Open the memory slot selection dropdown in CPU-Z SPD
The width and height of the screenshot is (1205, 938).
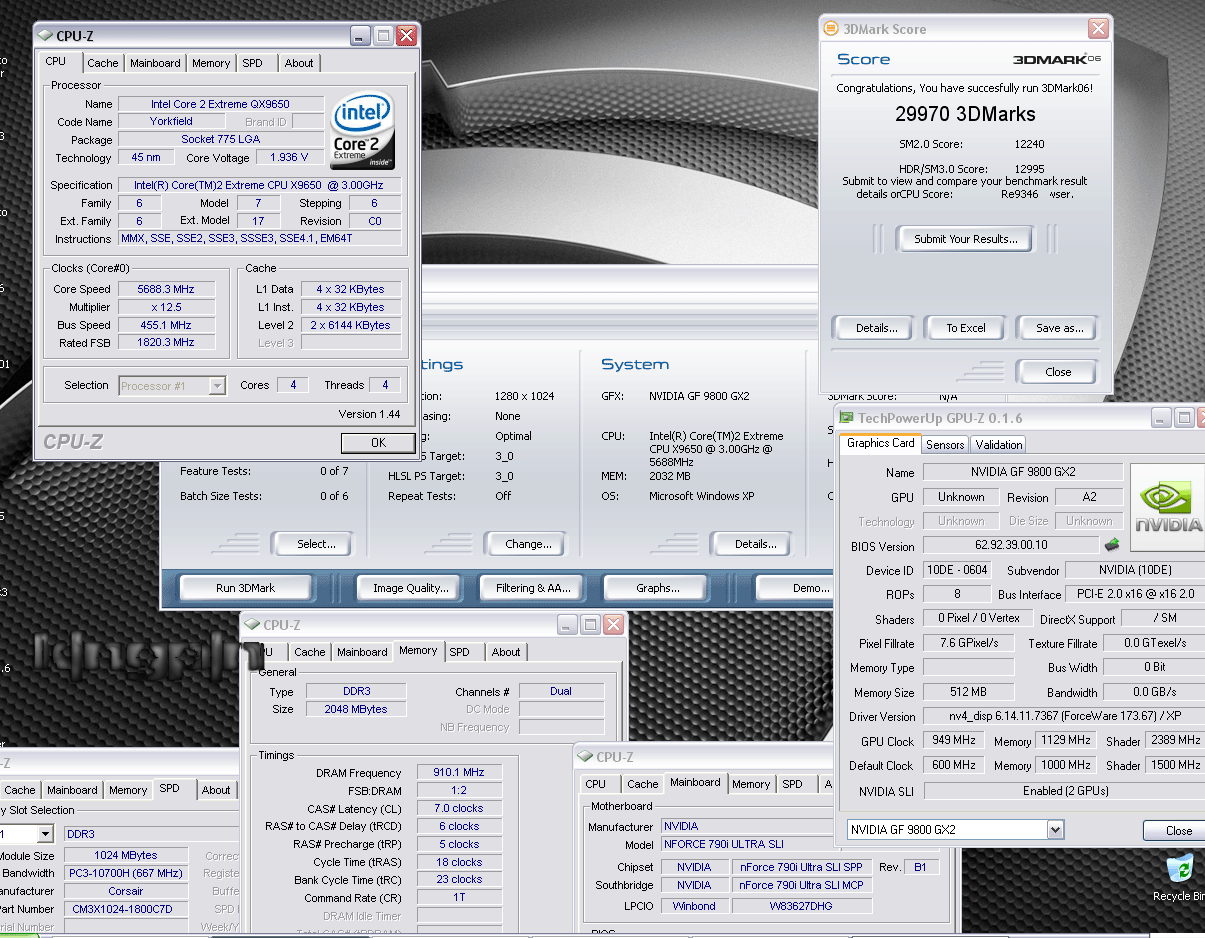pyautogui.click(x=44, y=834)
